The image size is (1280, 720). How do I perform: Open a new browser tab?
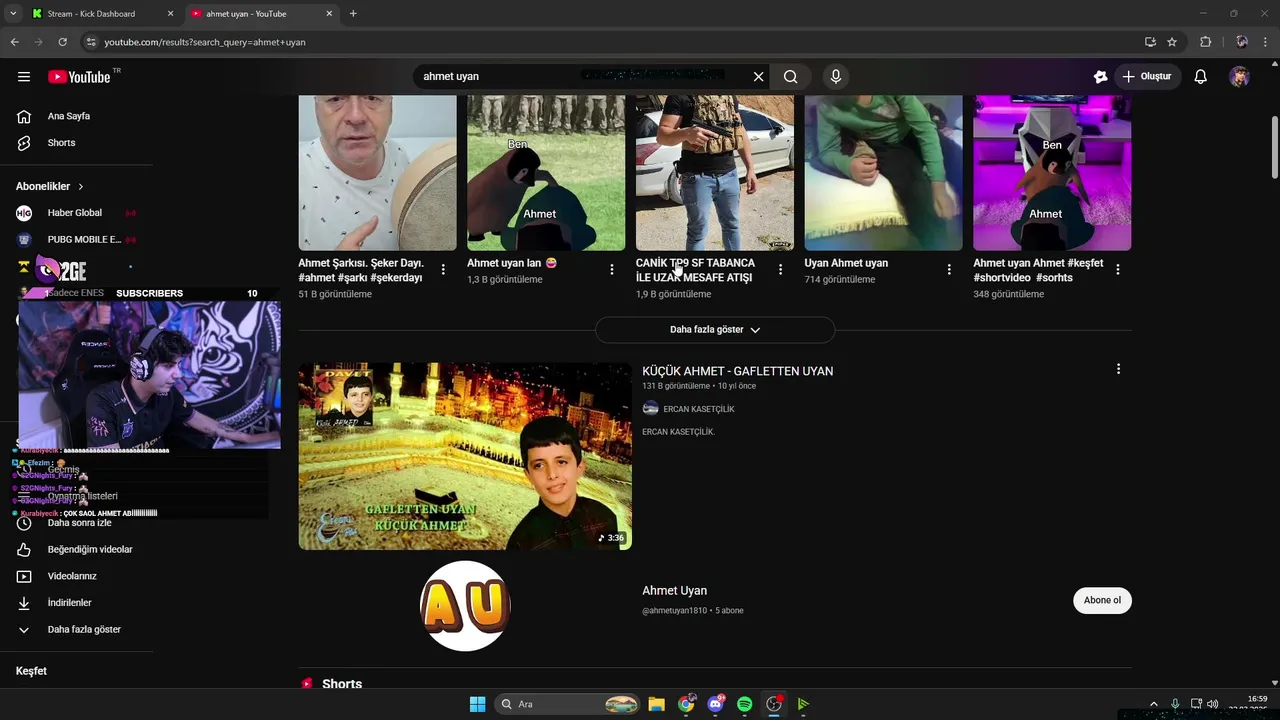pyautogui.click(x=353, y=14)
